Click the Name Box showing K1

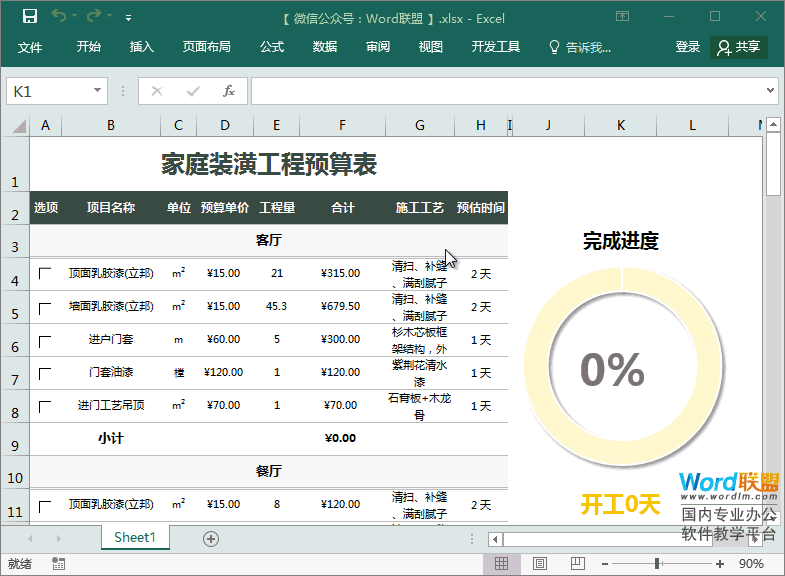[x=49, y=91]
